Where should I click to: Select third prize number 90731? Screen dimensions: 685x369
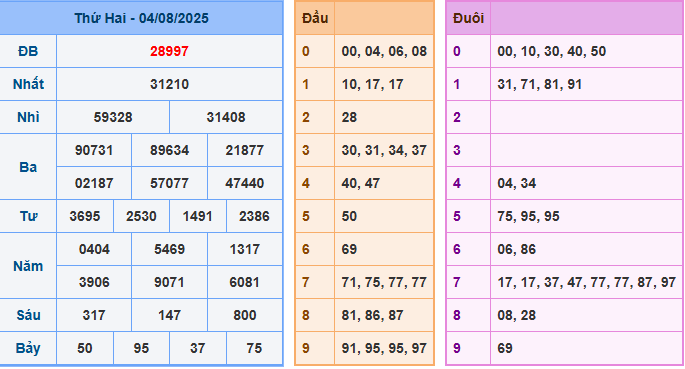pyautogui.click(x=94, y=150)
